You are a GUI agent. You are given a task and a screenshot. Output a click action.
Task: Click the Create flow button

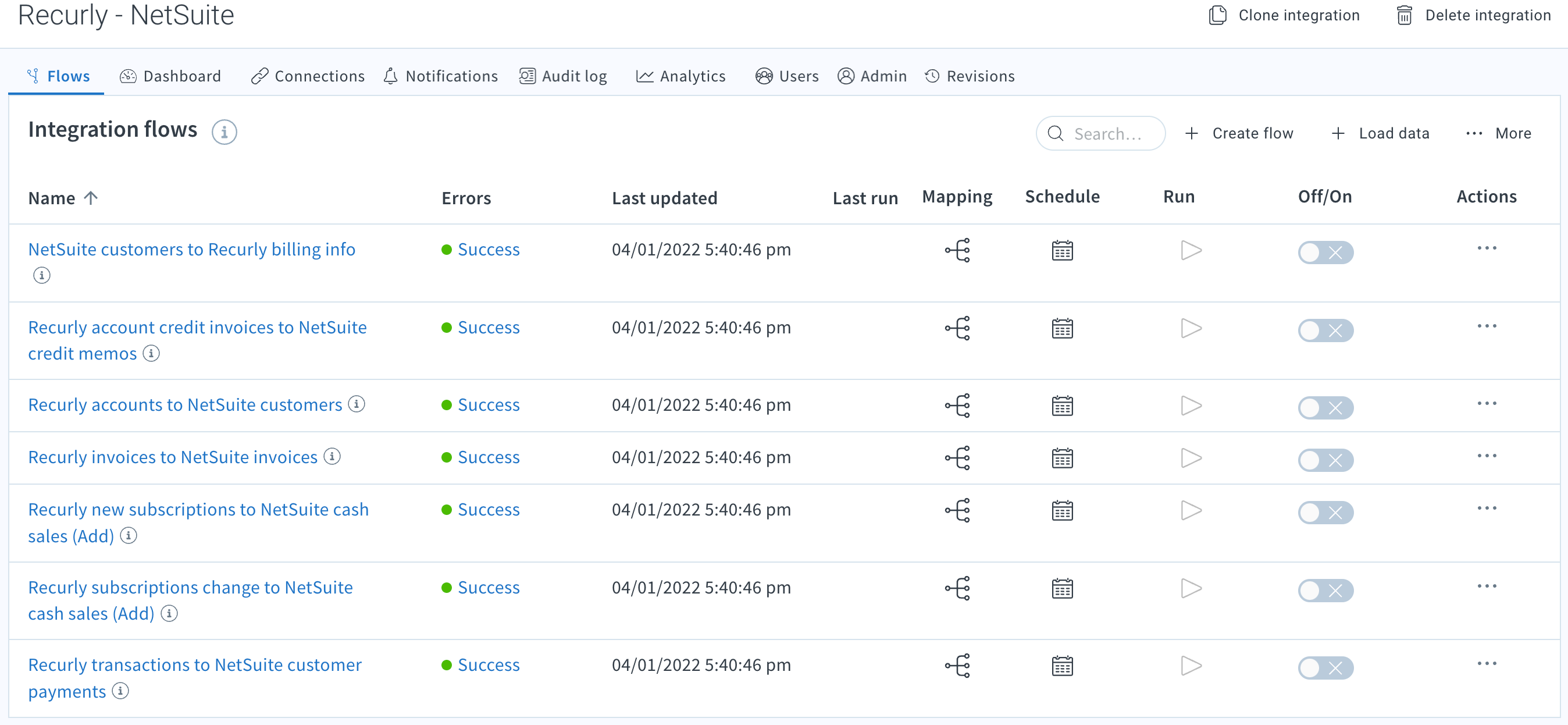[1239, 133]
